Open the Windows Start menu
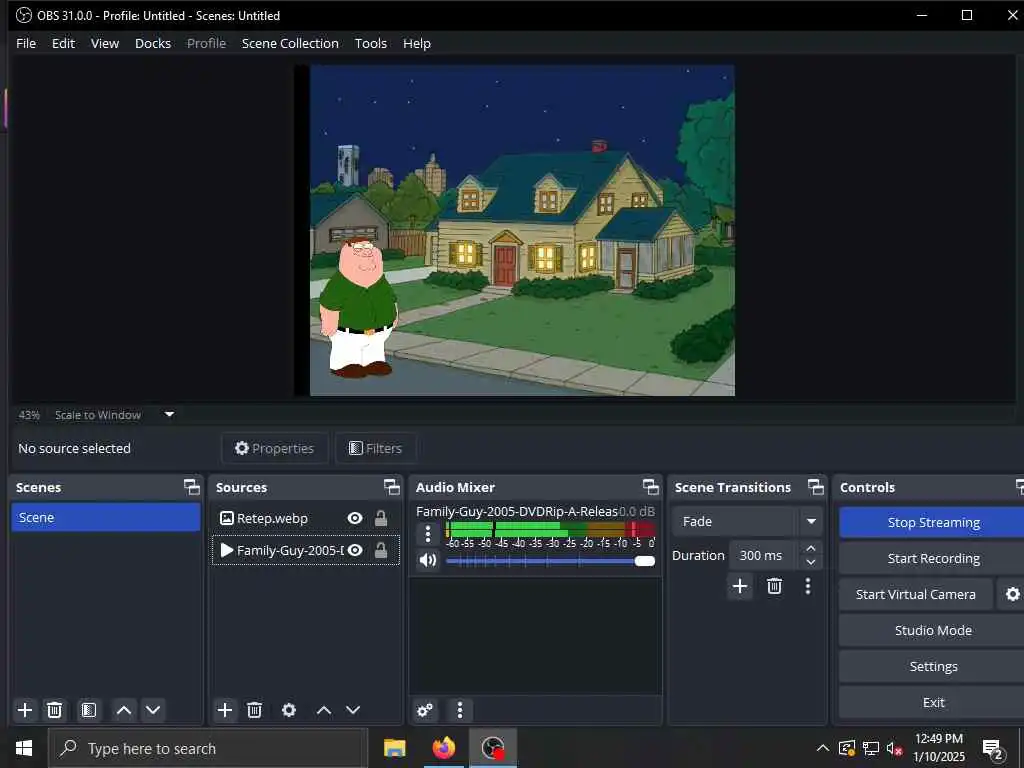The image size is (1024, 768). (x=24, y=748)
